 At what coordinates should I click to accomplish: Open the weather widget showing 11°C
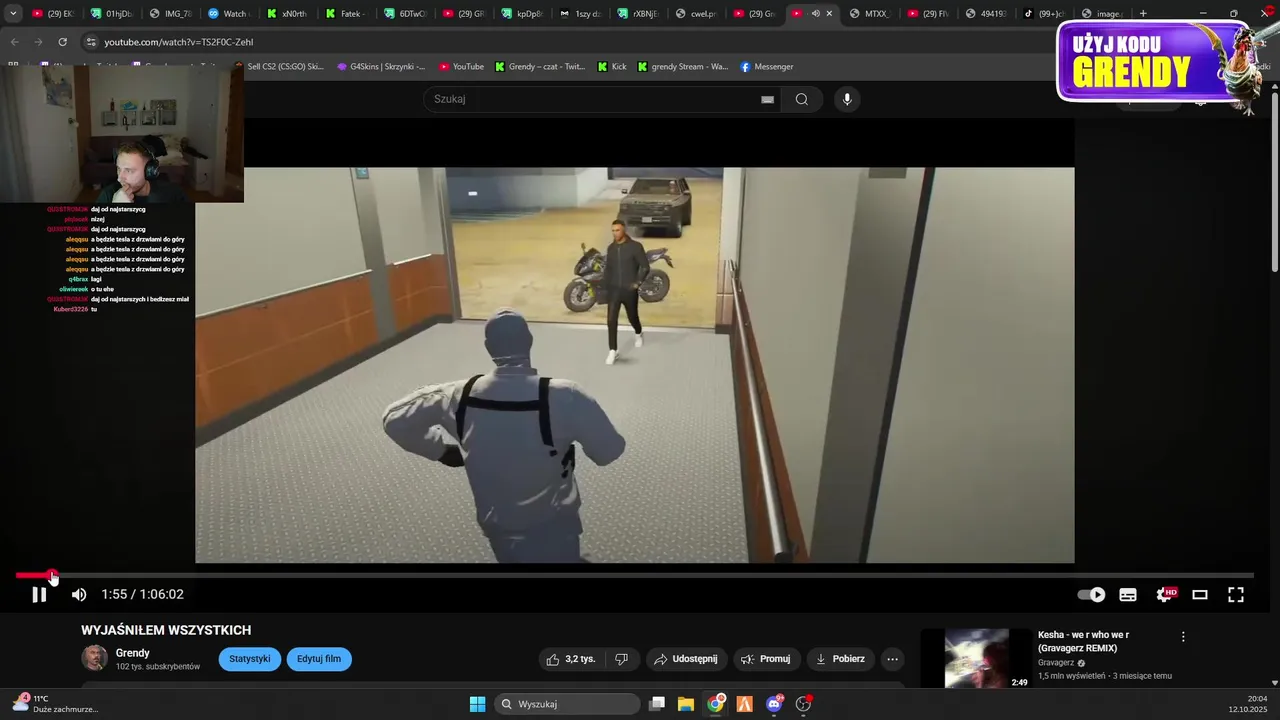[55, 704]
